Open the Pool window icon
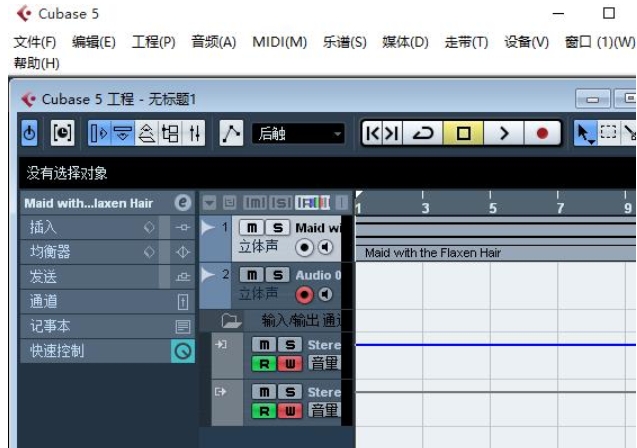The height and width of the screenshot is (448, 637). [170, 133]
